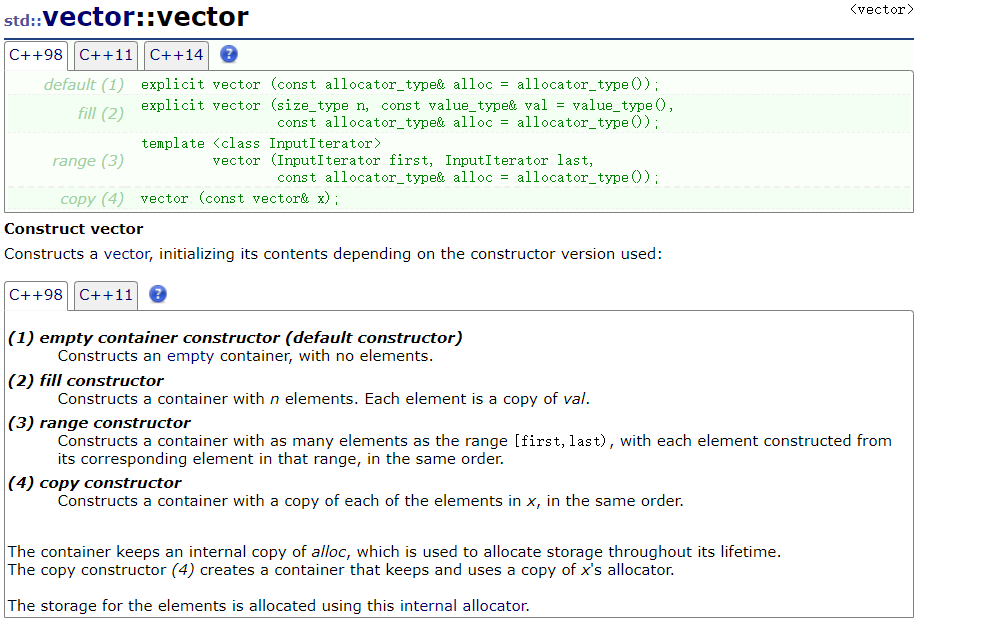Screen dimensions: 985x629
Task: Click the 'default (1)' signature label
Action: pos(84,84)
